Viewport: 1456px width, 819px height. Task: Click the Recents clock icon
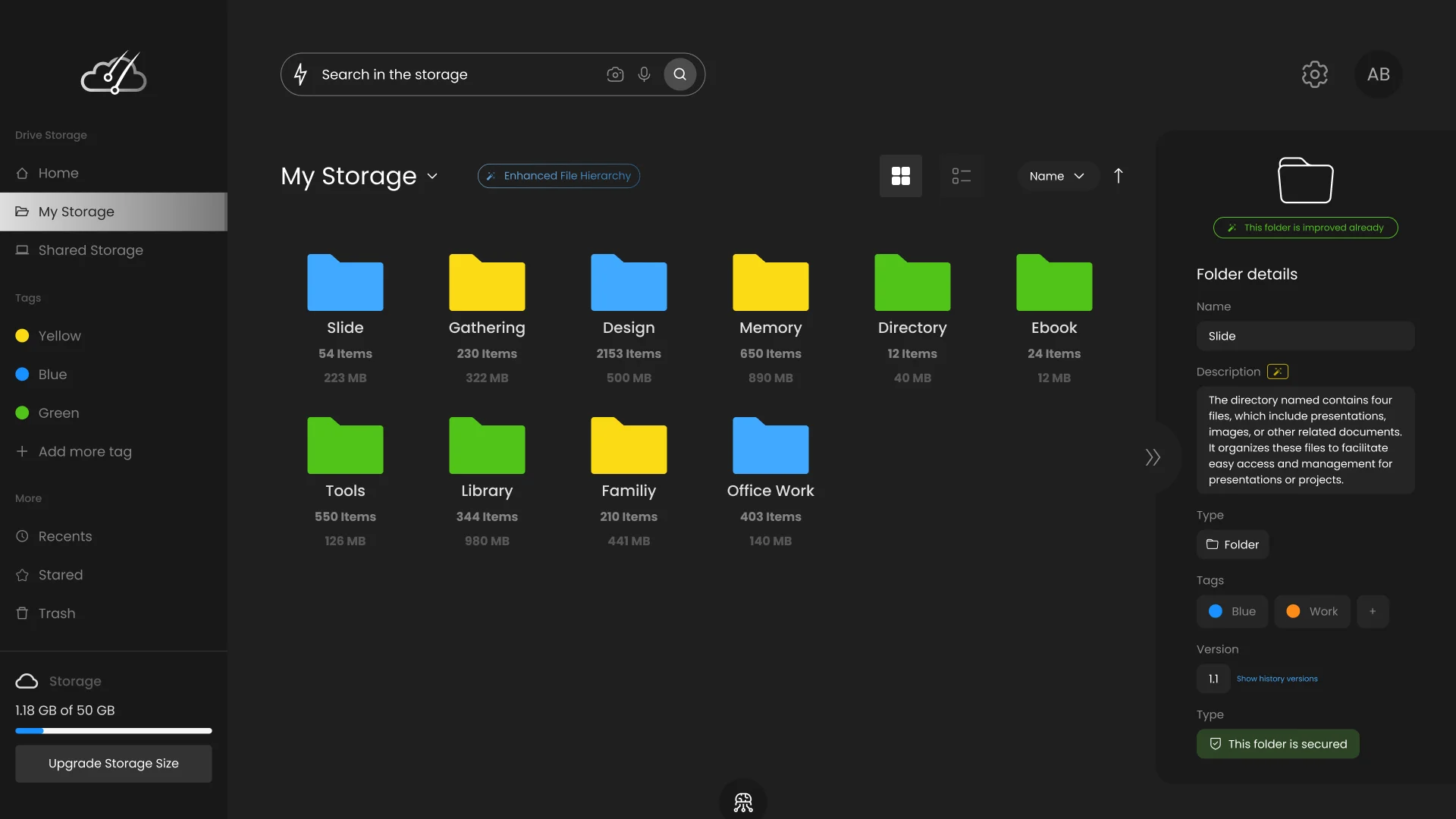(22, 536)
